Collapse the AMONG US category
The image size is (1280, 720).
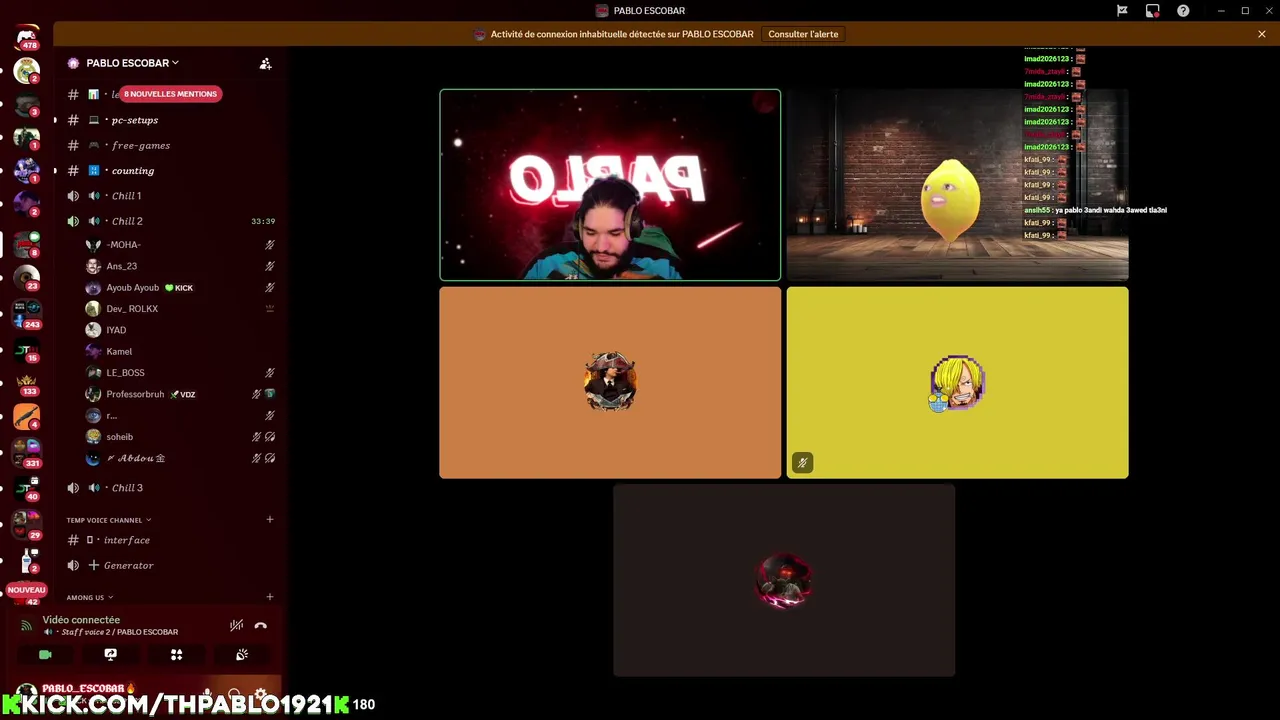90,597
